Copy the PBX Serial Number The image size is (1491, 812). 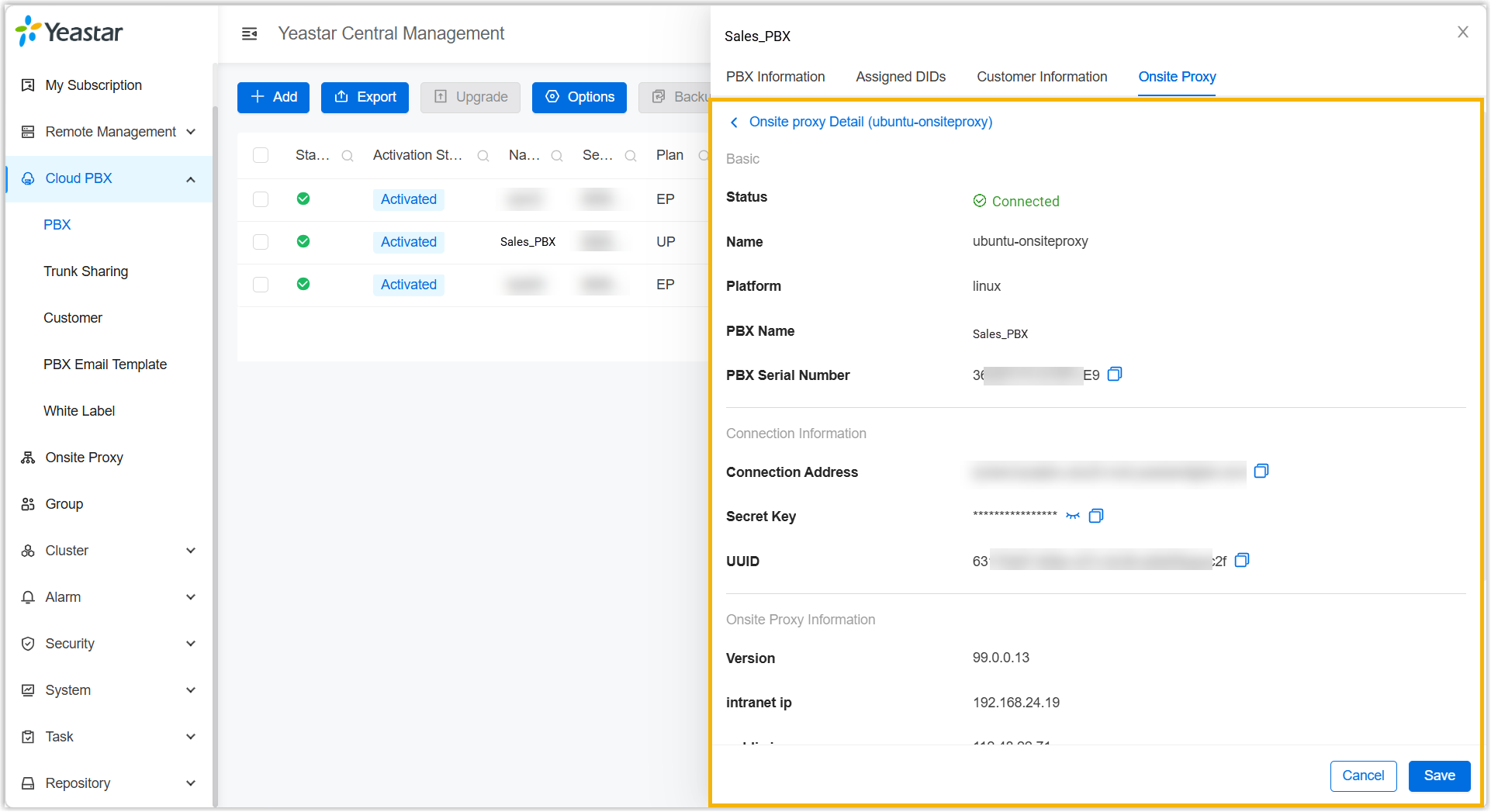click(1115, 375)
